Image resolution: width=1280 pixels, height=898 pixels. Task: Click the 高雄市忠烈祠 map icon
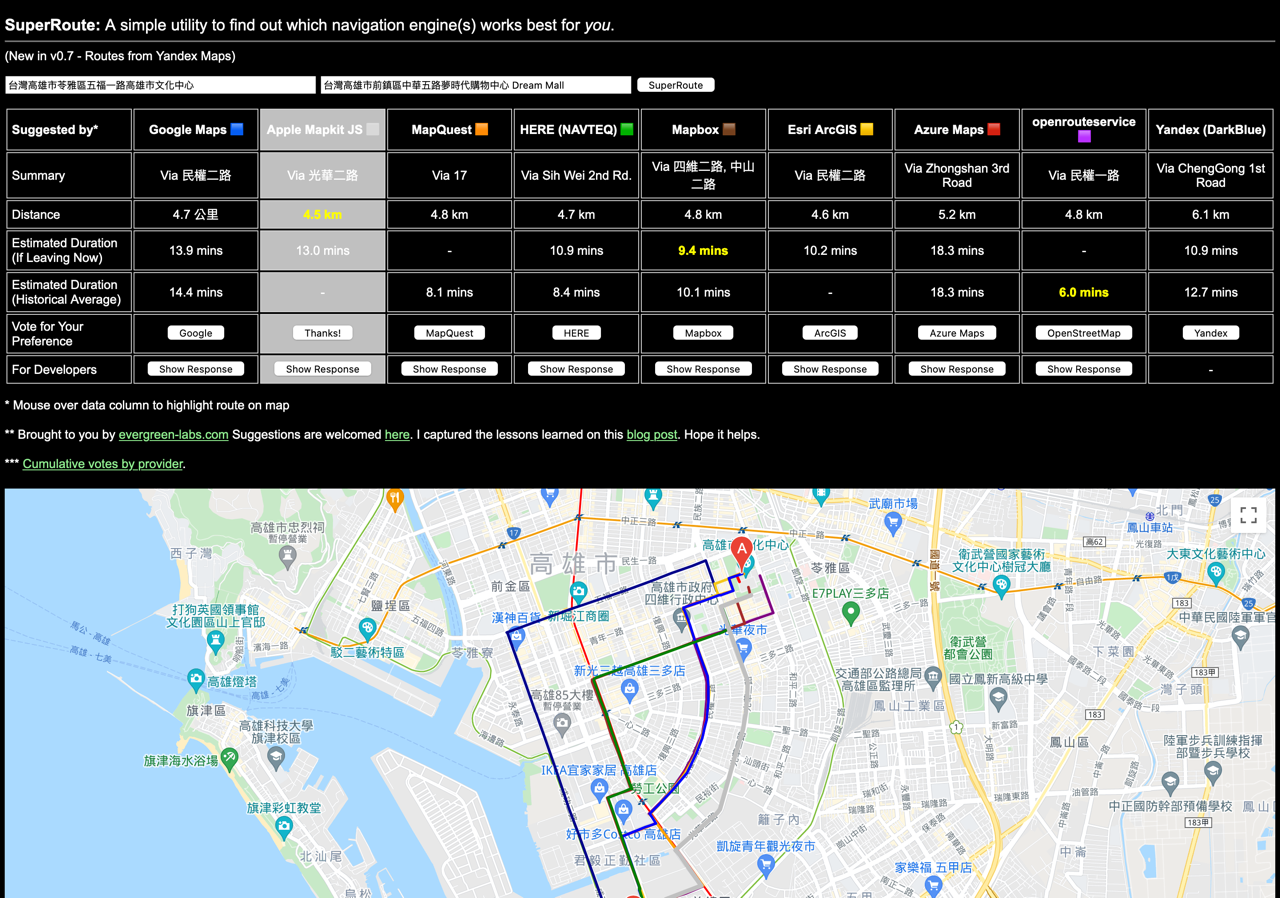tap(288, 555)
